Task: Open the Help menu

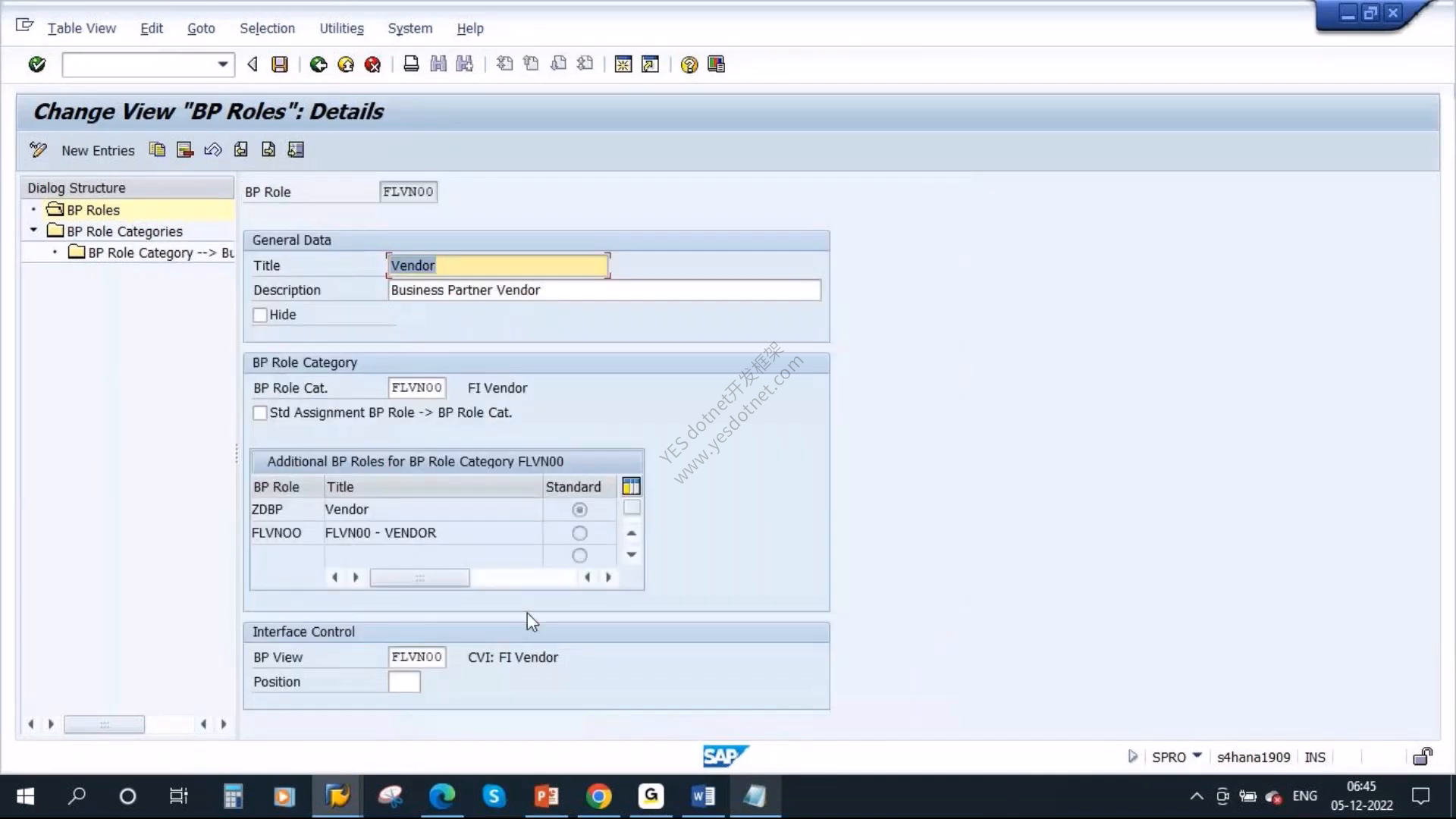Action: coord(470,28)
